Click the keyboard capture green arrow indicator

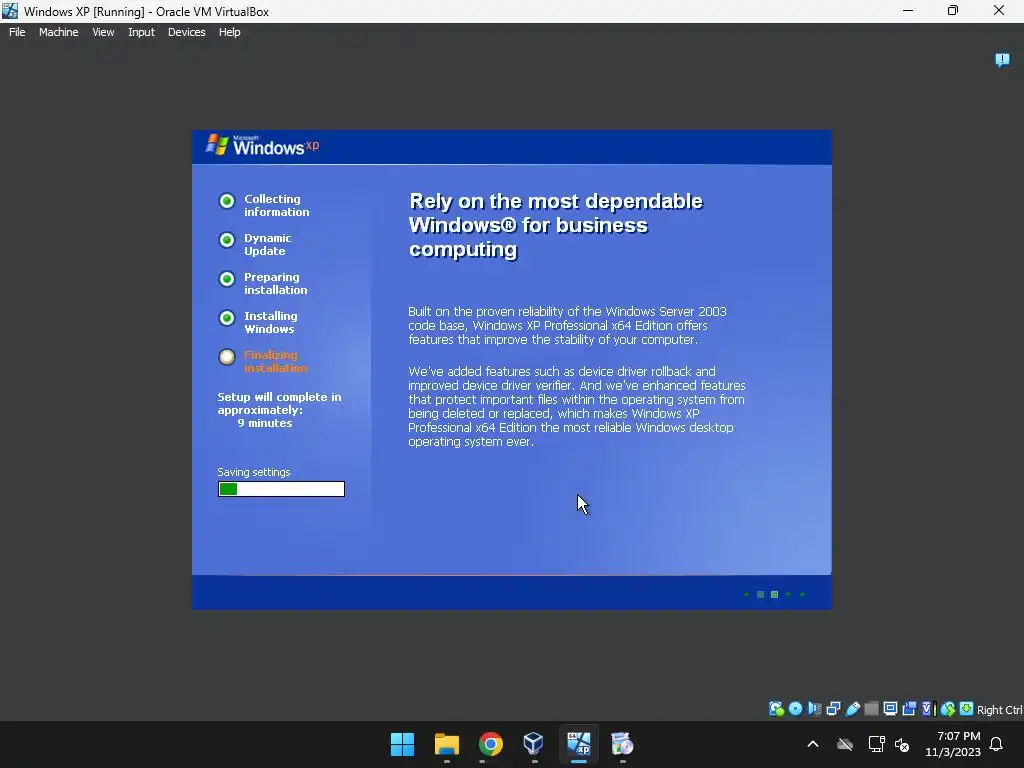[967, 709]
